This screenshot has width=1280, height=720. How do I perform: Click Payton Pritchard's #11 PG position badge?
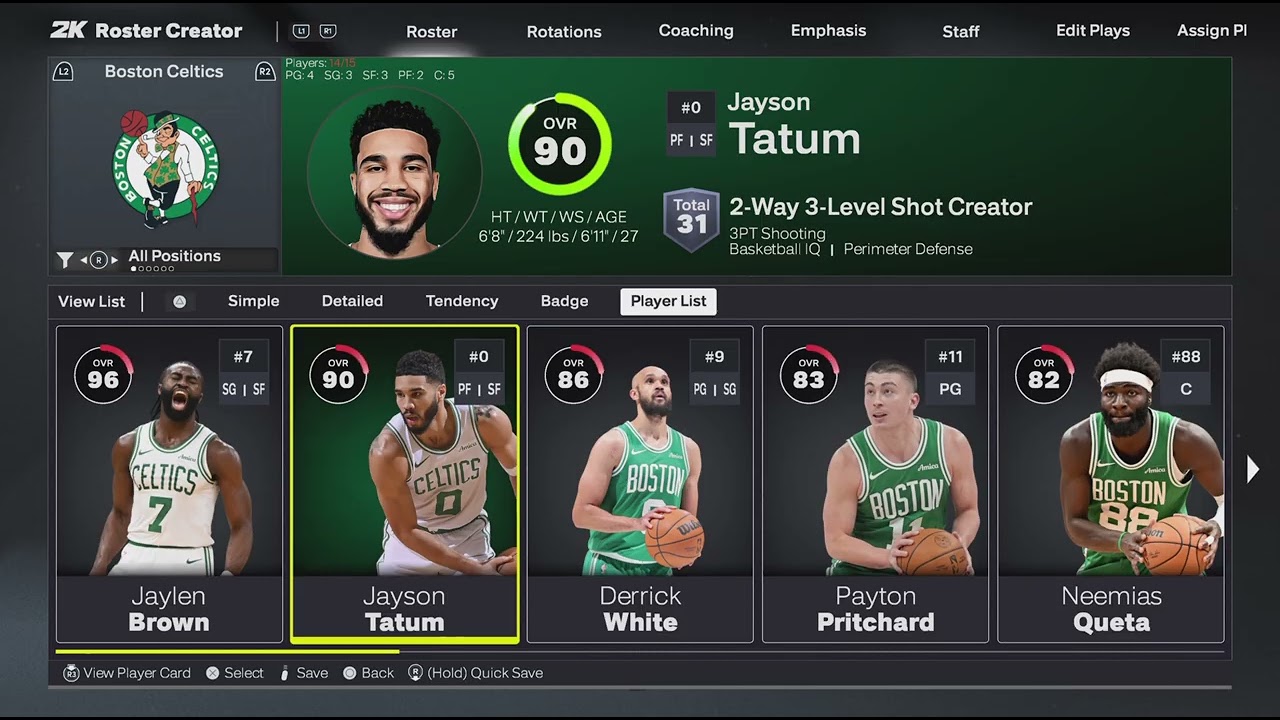click(950, 373)
